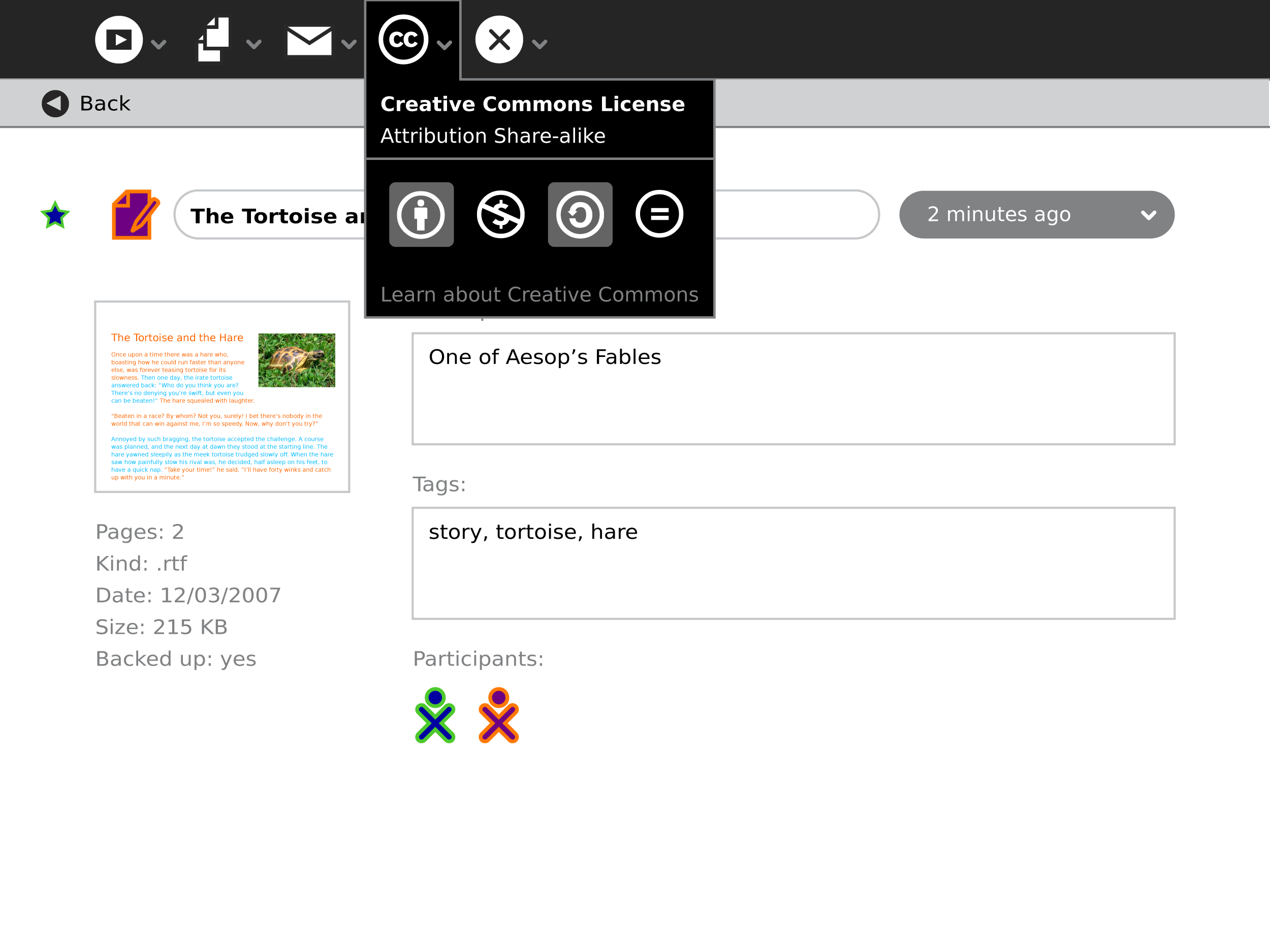
Task: Toggle the Share-alike license option
Action: tap(580, 215)
